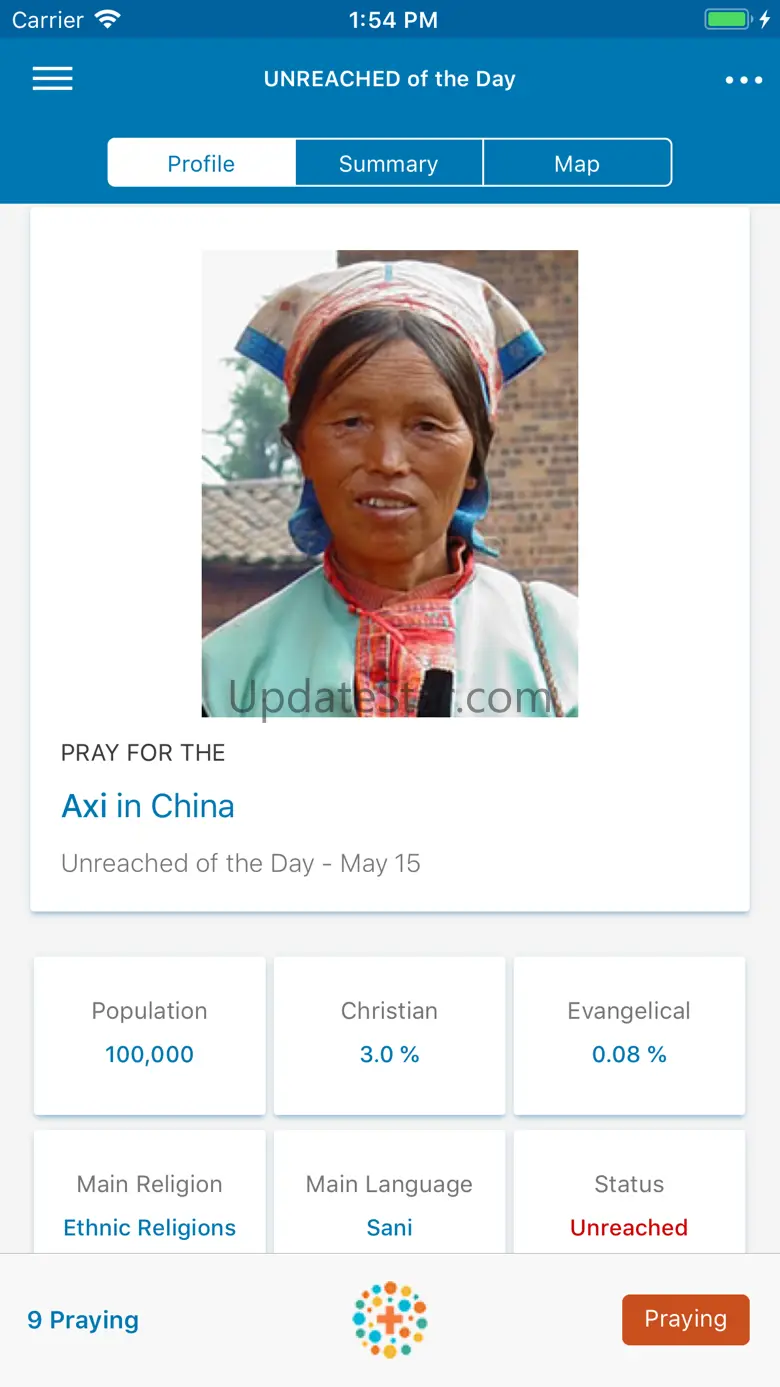Switch to the Profile tab
780x1387 pixels.
[201, 164]
